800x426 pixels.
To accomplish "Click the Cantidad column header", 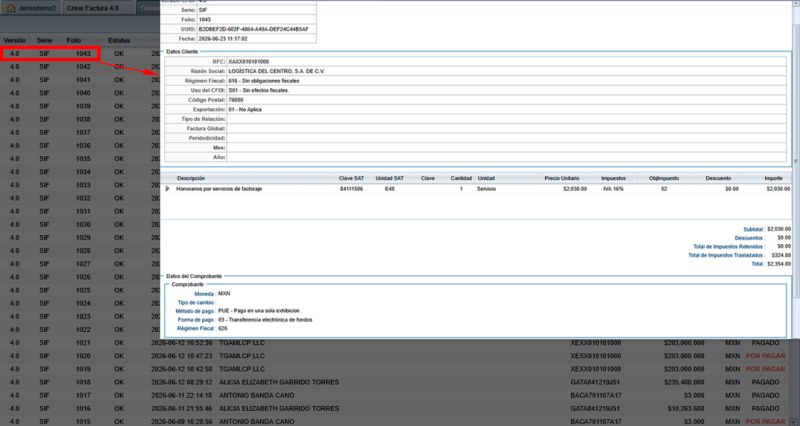I will (461, 178).
